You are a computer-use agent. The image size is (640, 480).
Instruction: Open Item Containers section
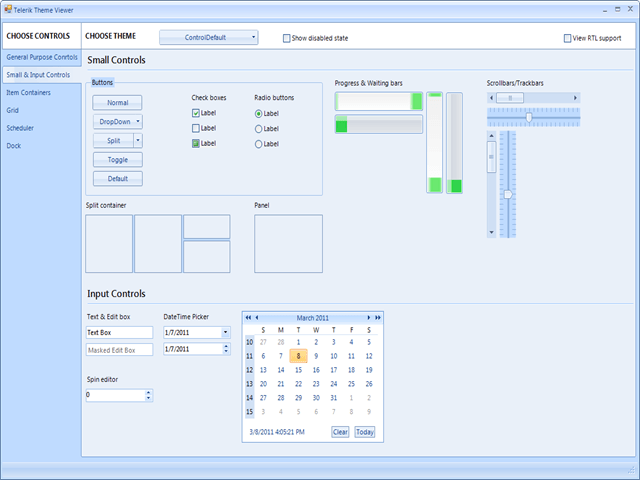(x=29, y=93)
